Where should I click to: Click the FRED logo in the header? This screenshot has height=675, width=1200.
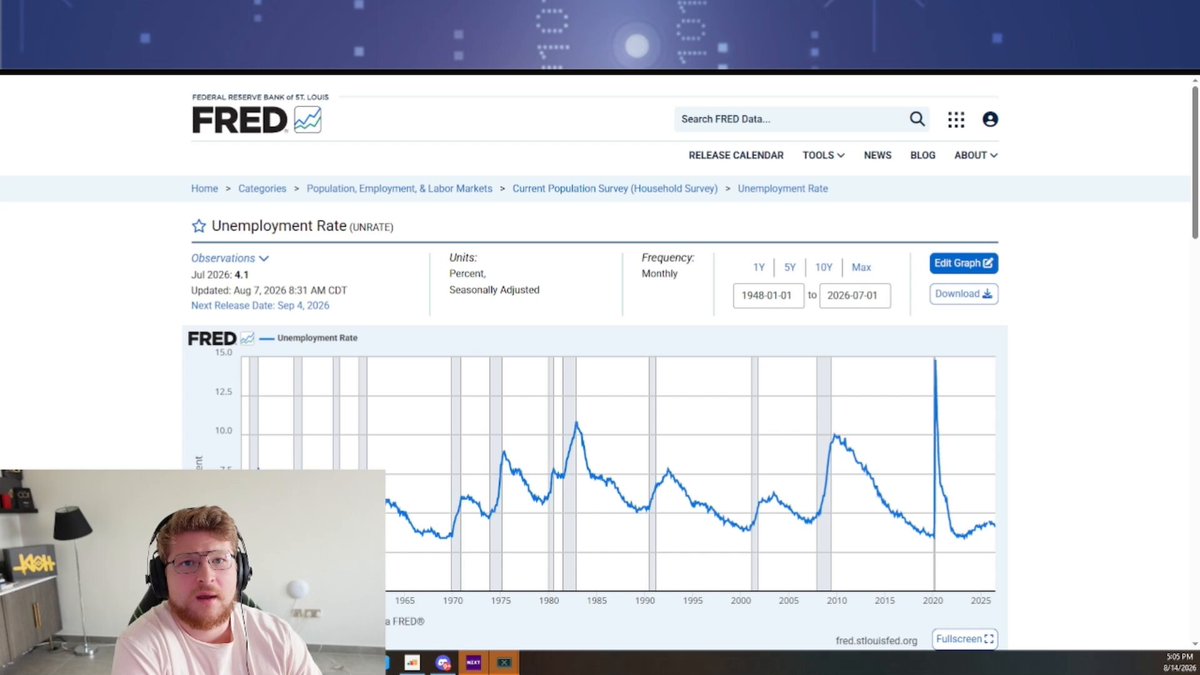(x=257, y=119)
